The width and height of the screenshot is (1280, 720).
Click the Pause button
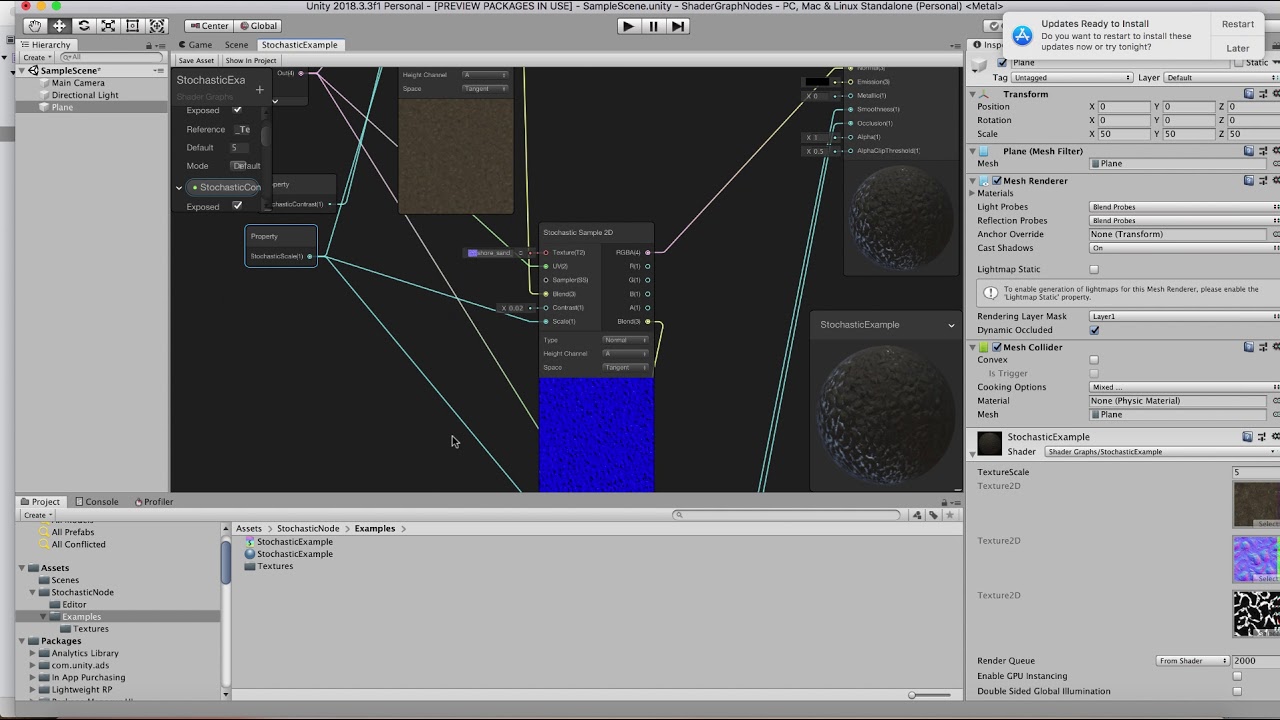653,26
